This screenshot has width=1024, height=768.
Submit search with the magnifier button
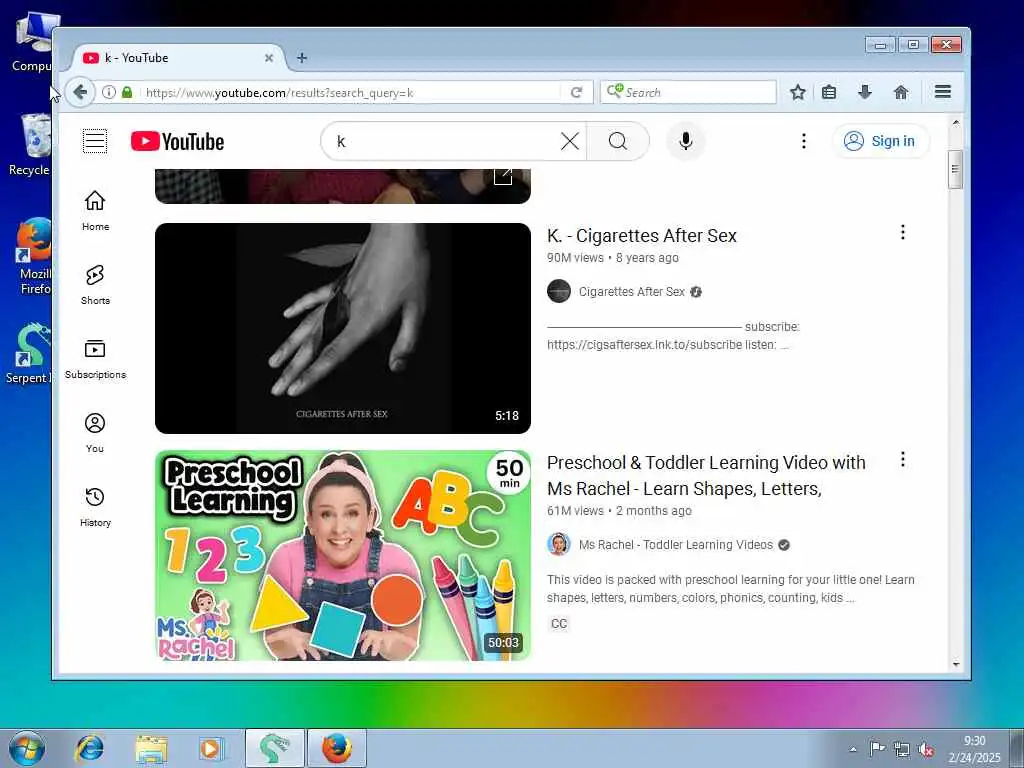(618, 141)
